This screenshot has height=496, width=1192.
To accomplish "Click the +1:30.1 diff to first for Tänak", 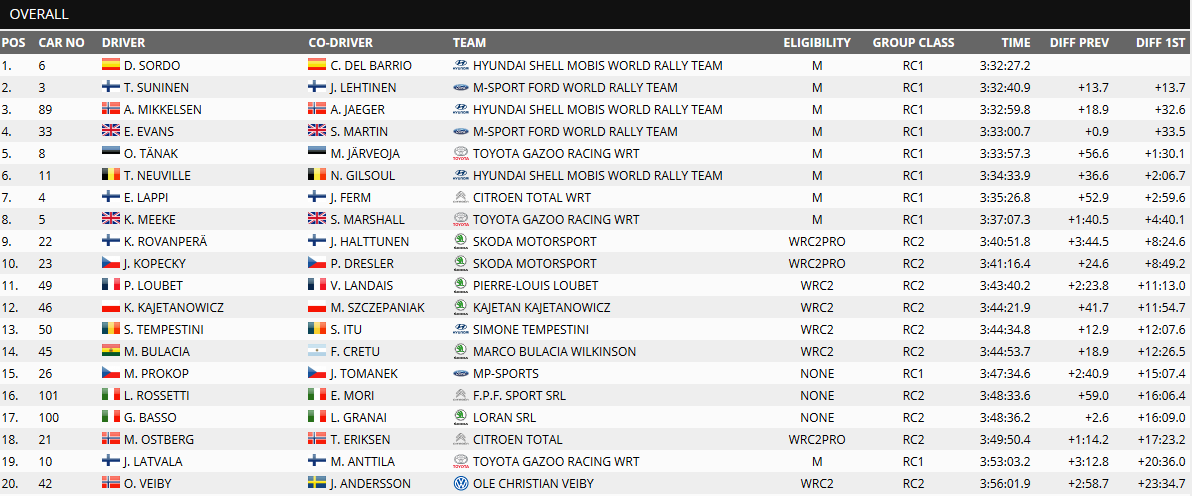I will coord(1164,154).
